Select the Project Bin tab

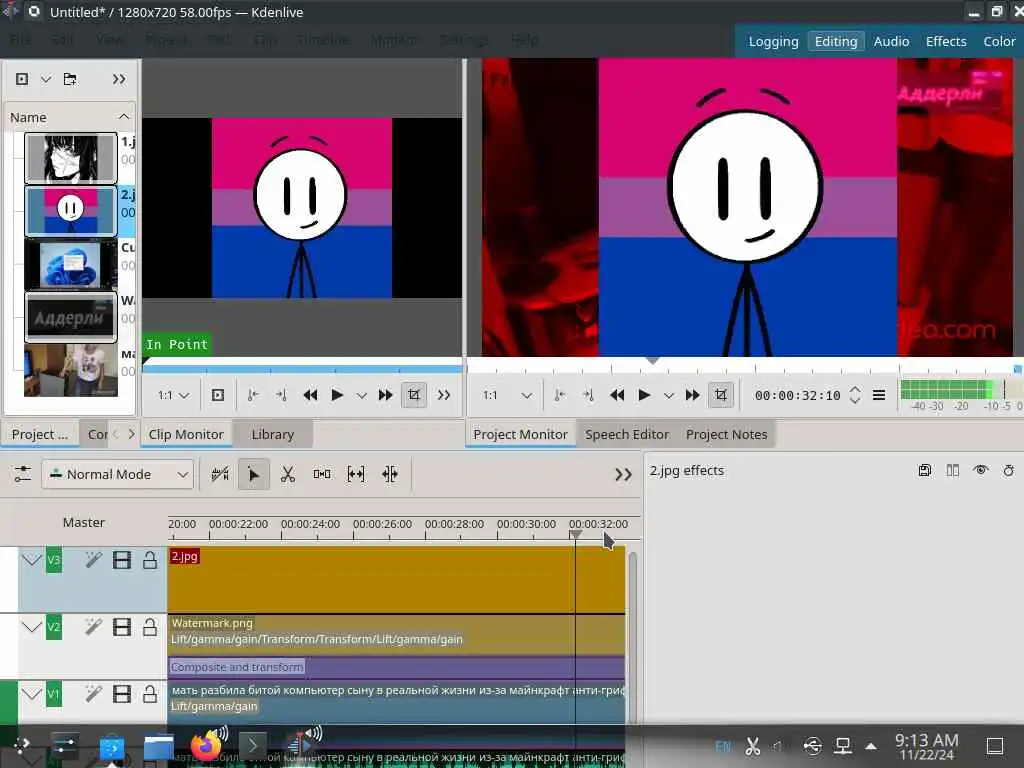tap(40, 434)
